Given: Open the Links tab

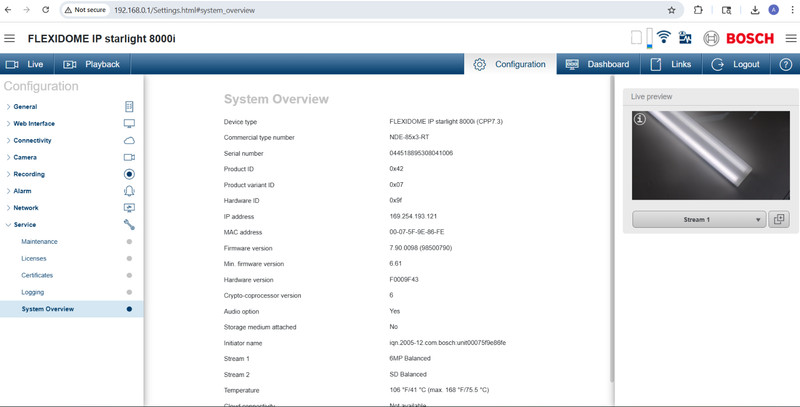Looking at the screenshot, I should coord(671,64).
